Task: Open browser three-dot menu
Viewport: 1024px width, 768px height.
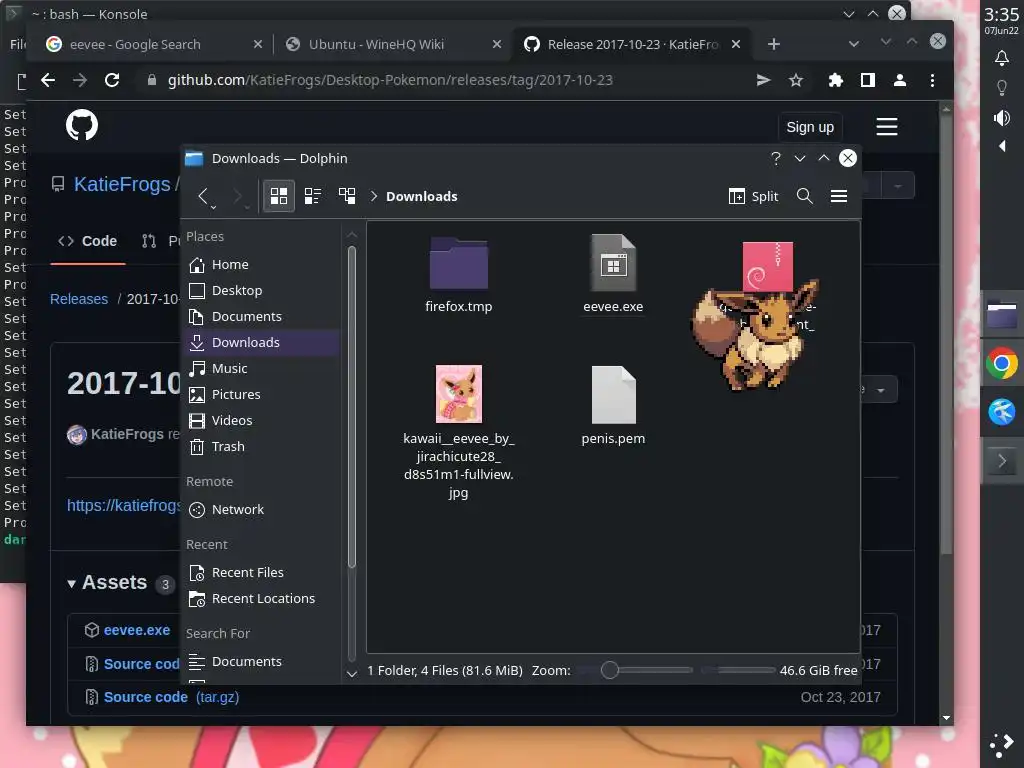Action: click(x=932, y=80)
